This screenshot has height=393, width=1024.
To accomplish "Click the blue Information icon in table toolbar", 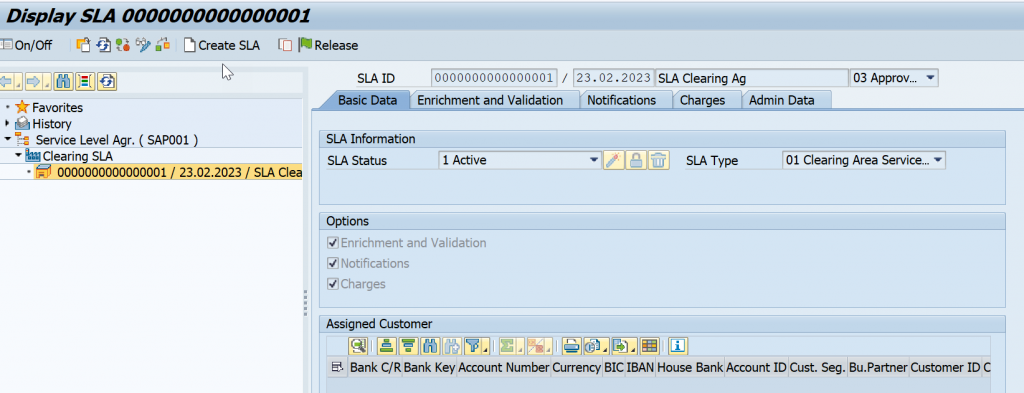I will [679, 346].
